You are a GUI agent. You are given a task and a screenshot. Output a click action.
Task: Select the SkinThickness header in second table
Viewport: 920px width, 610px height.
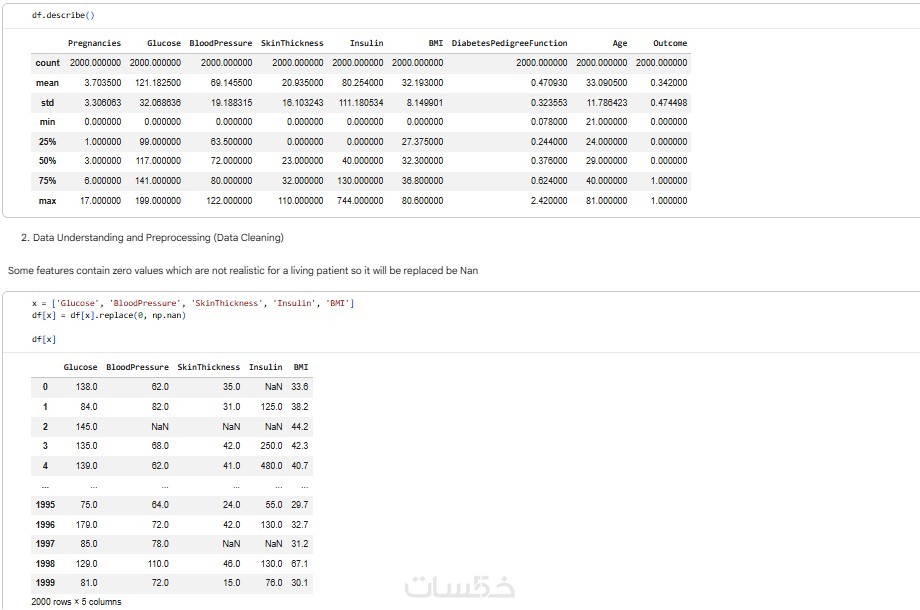[x=208, y=367]
